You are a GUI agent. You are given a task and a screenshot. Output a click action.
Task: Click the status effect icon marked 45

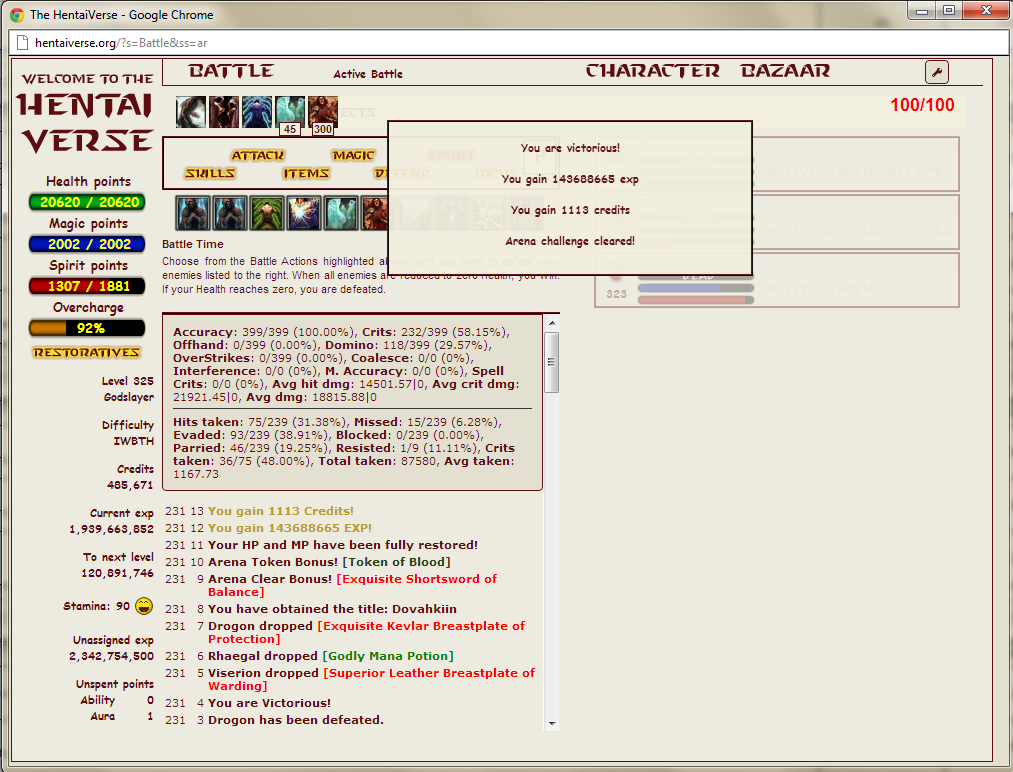(289, 113)
